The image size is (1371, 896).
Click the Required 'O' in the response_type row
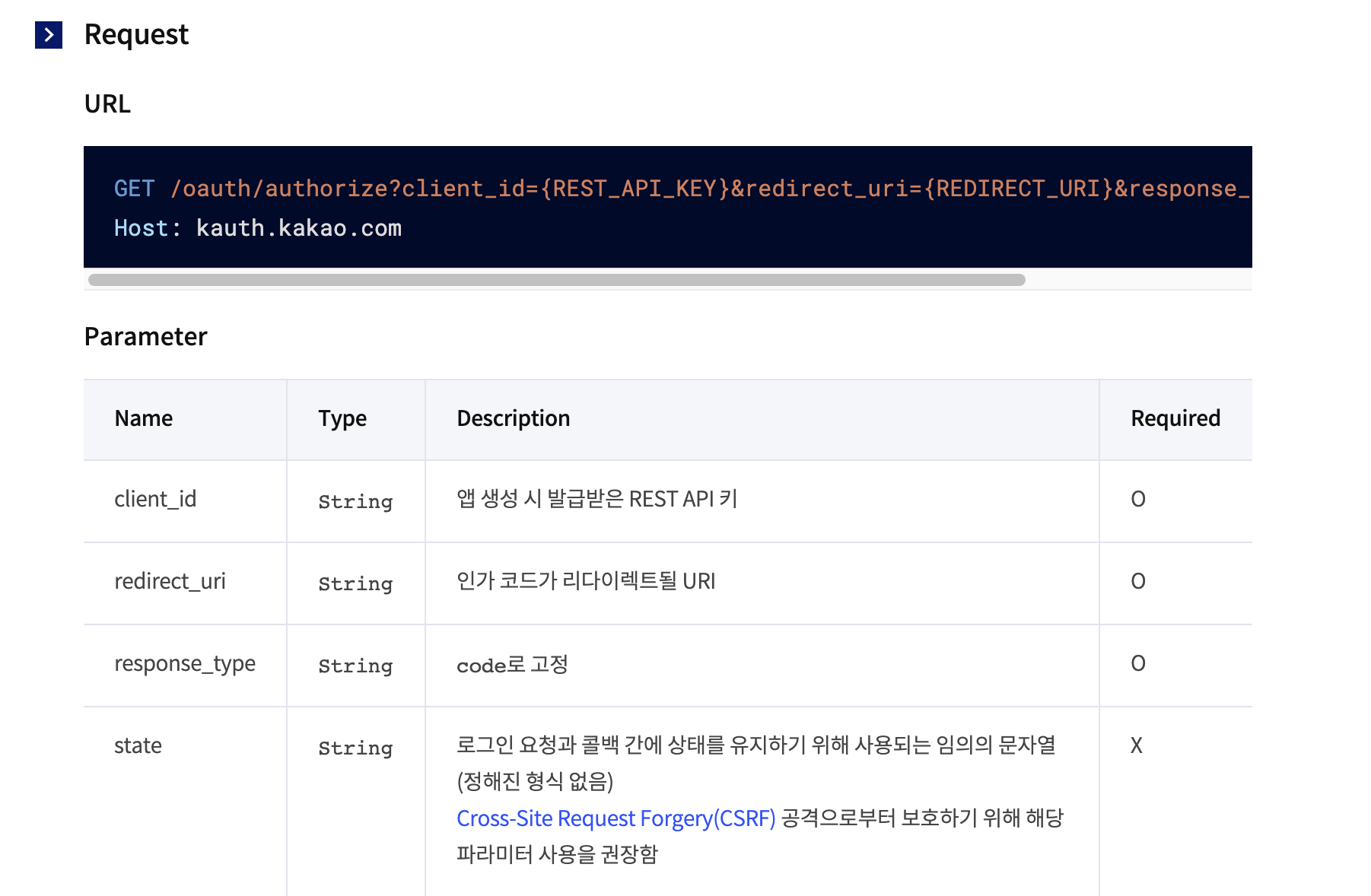click(x=1138, y=663)
